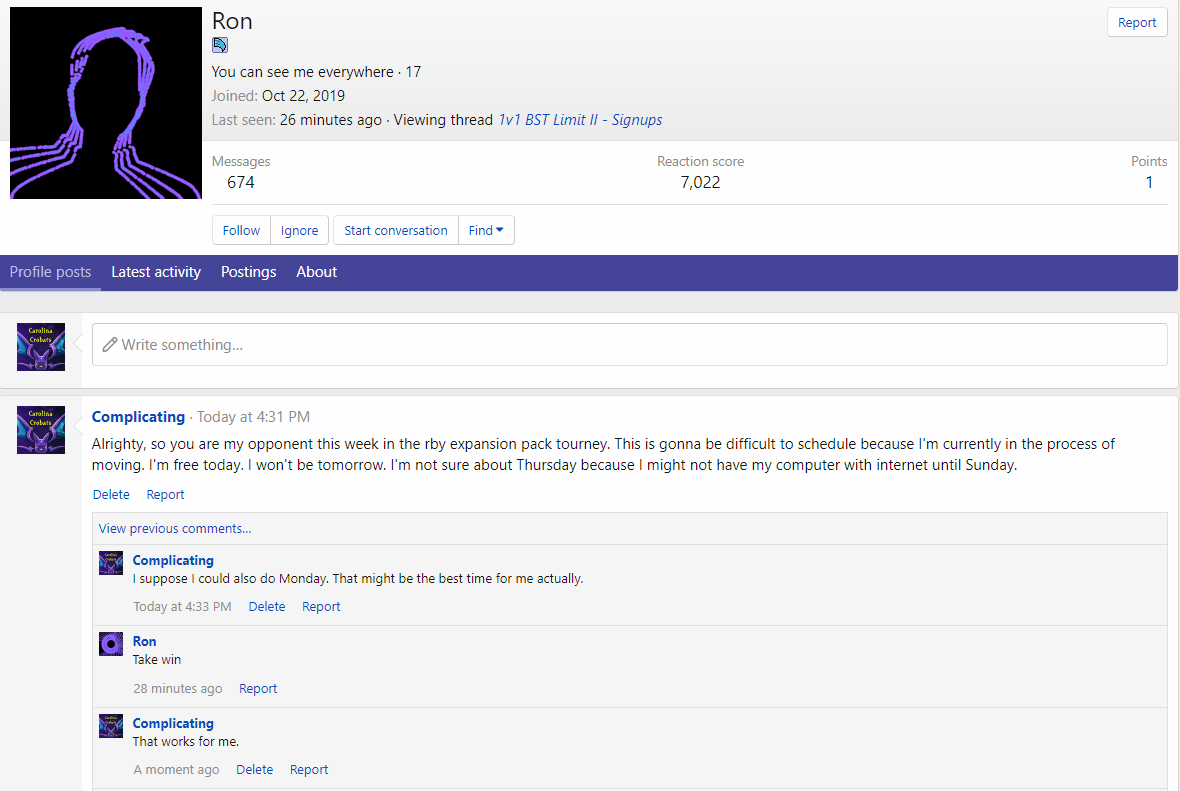The height and width of the screenshot is (791, 1180).
Task: Click the Messages count 674
Action: click(241, 182)
